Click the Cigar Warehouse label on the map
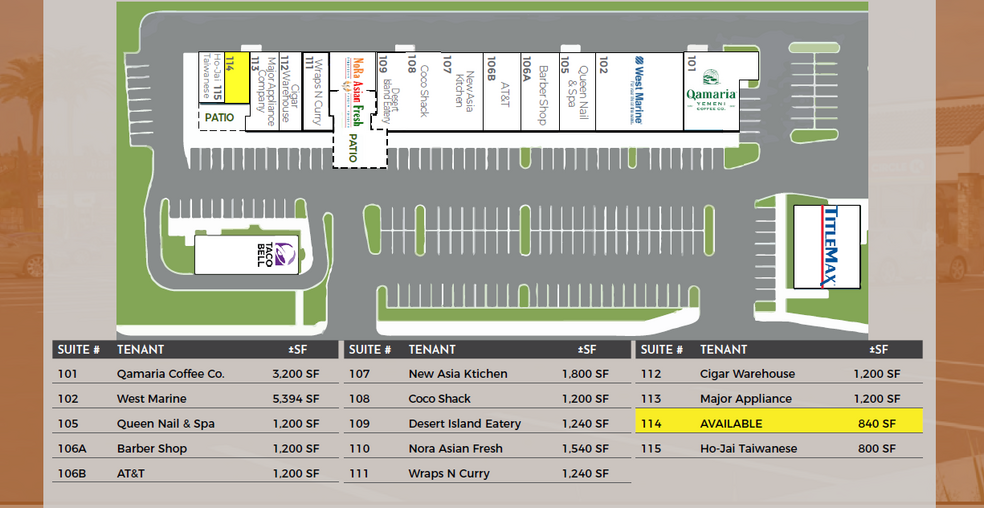This screenshot has width=984, height=508. 290,96
